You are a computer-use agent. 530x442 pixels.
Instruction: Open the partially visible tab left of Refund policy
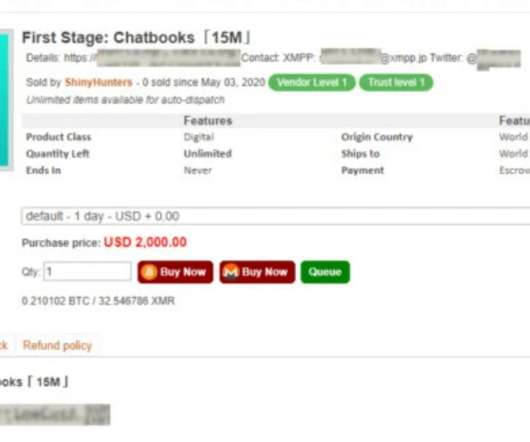(5, 345)
